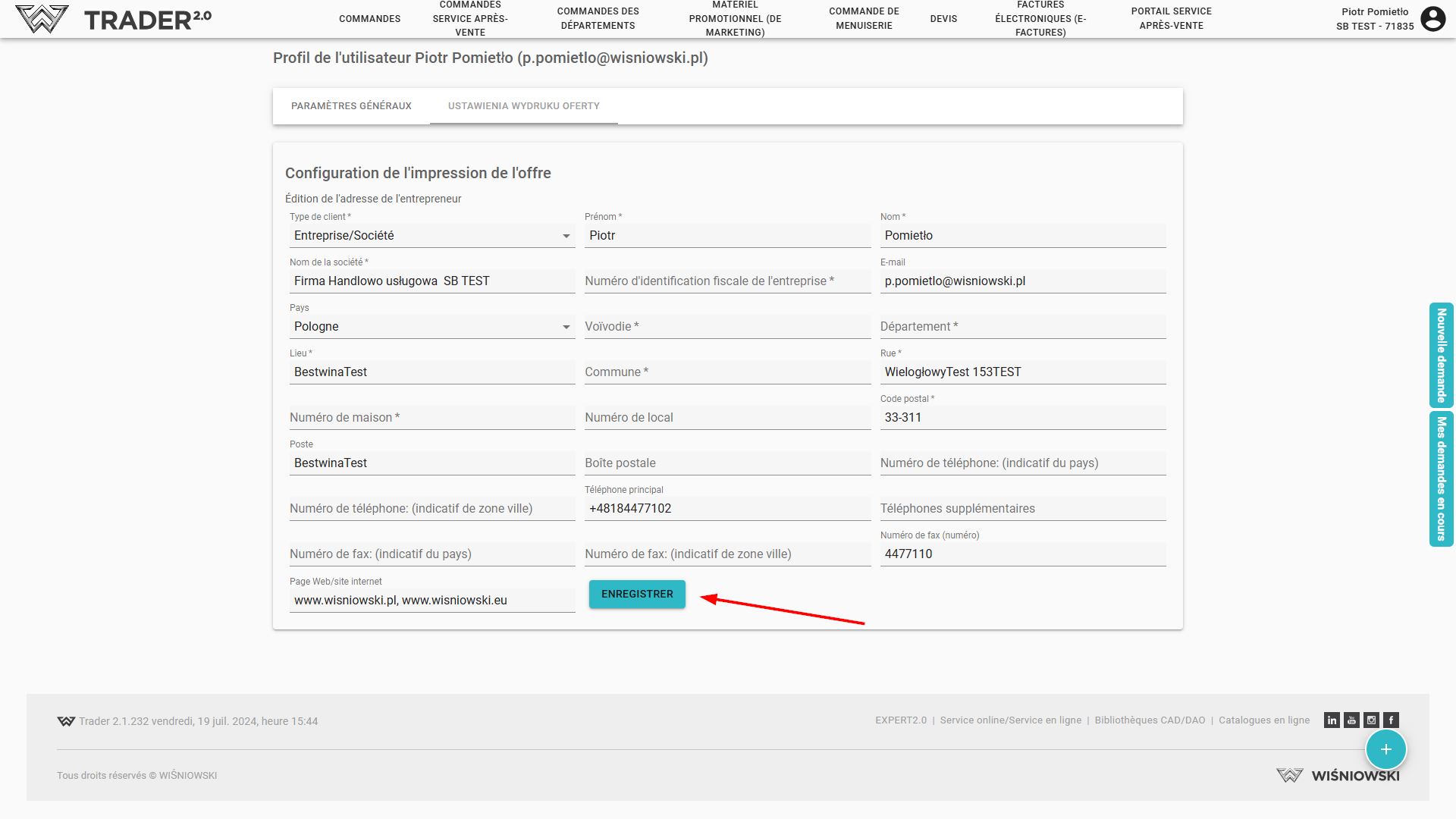Open the Instagram icon in footer
The height and width of the screenshot is (819, 1456).
[x=1371, y=720]
